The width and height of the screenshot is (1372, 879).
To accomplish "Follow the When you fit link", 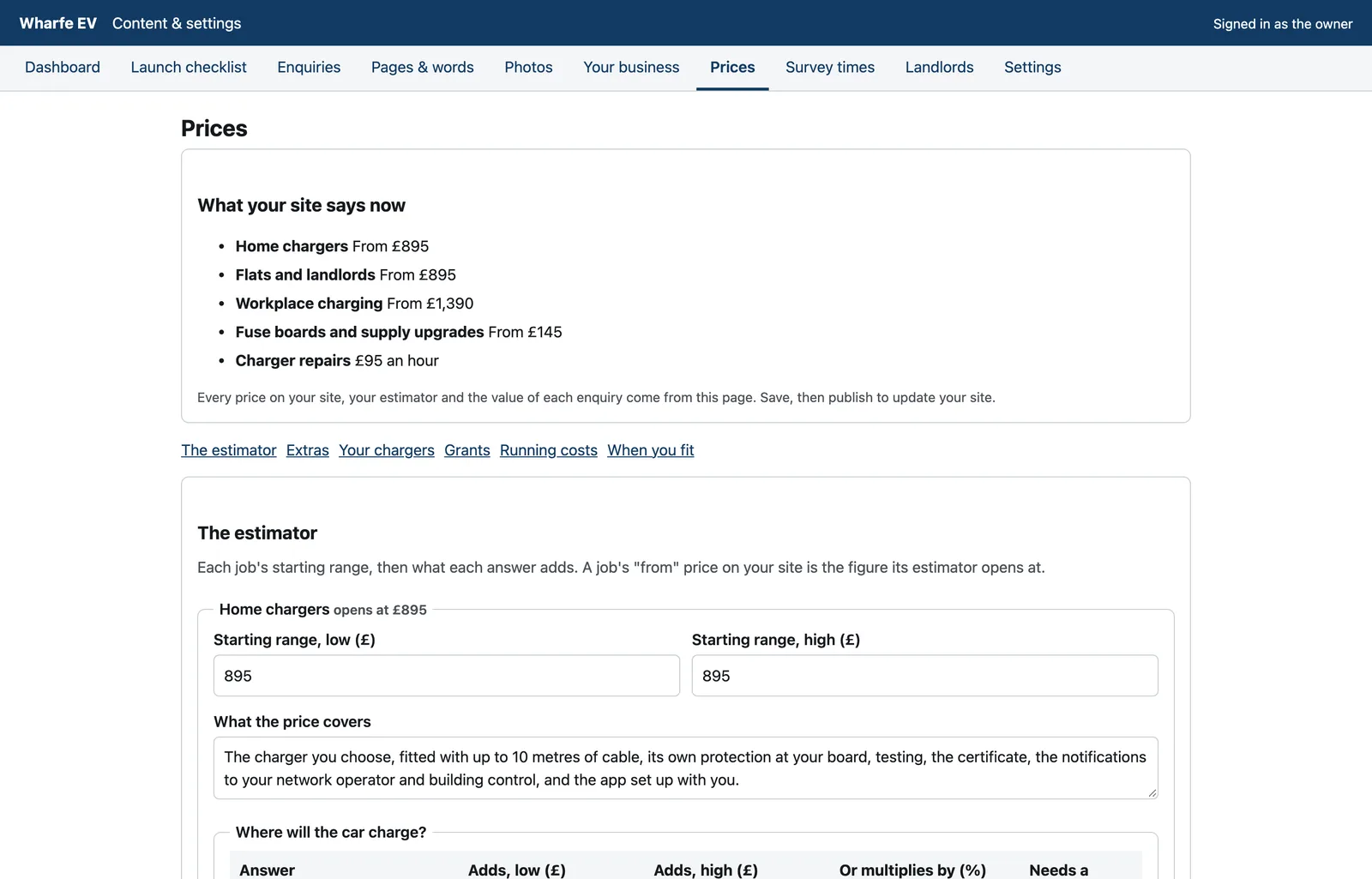I will point(651,450).
